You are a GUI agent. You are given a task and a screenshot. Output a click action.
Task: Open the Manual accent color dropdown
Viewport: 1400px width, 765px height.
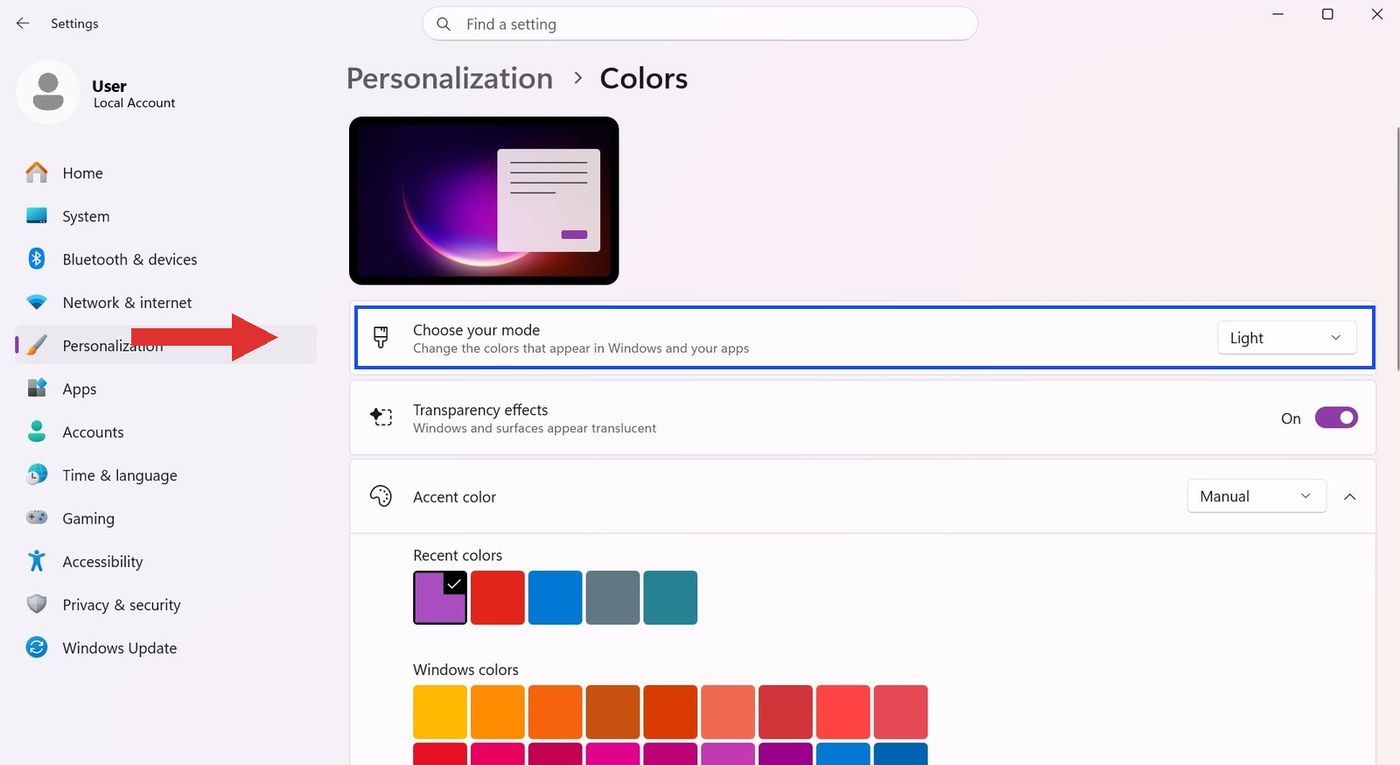point(1256,496)
